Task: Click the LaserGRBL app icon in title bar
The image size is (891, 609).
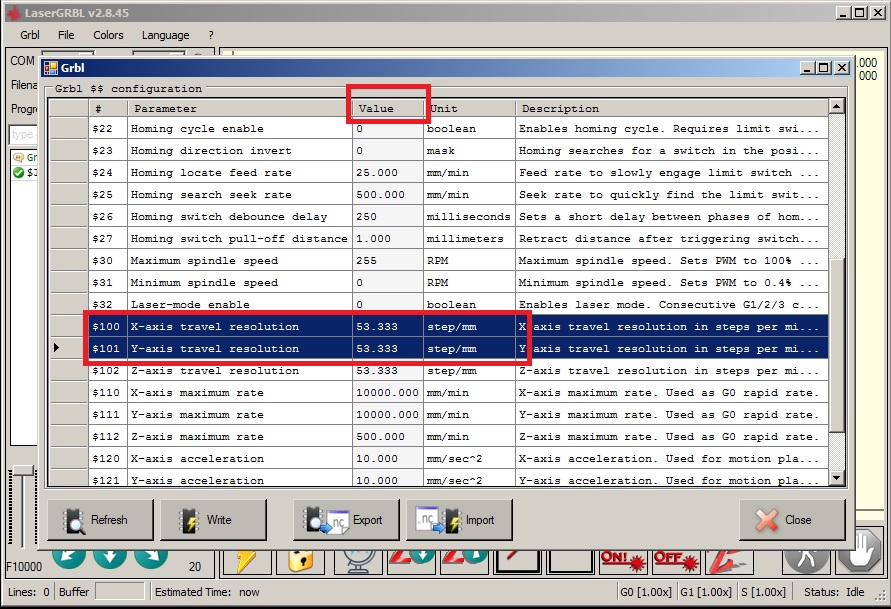Action: point(13,12)
